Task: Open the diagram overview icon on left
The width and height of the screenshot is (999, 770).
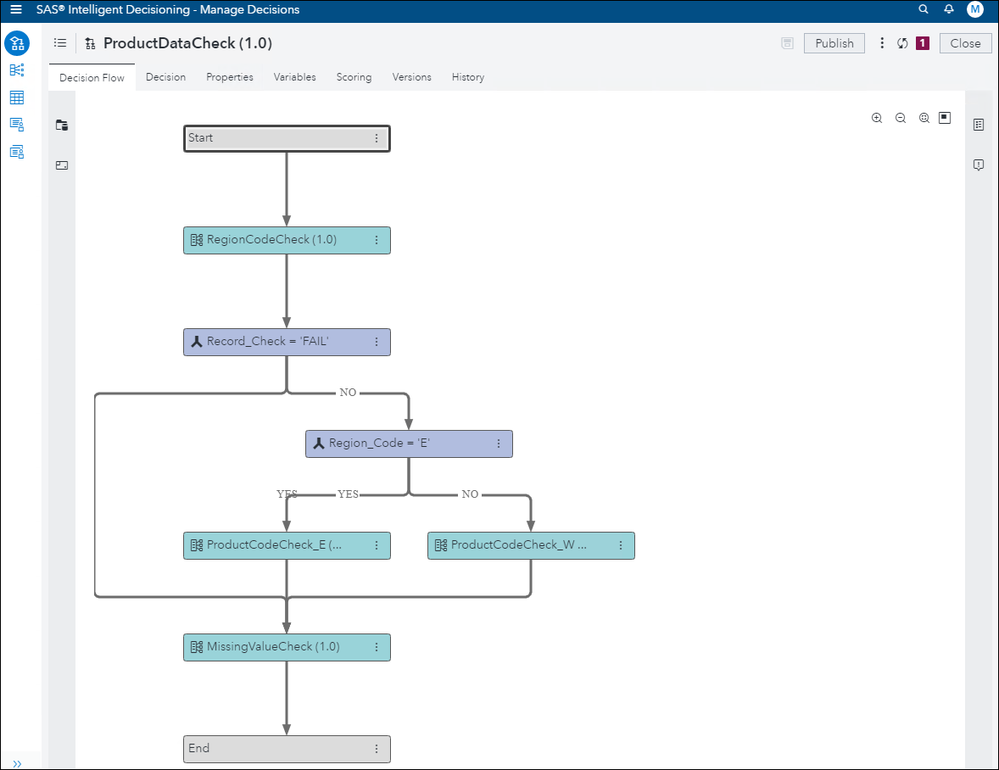Action: pyautogui.click(x=62, y=165)
